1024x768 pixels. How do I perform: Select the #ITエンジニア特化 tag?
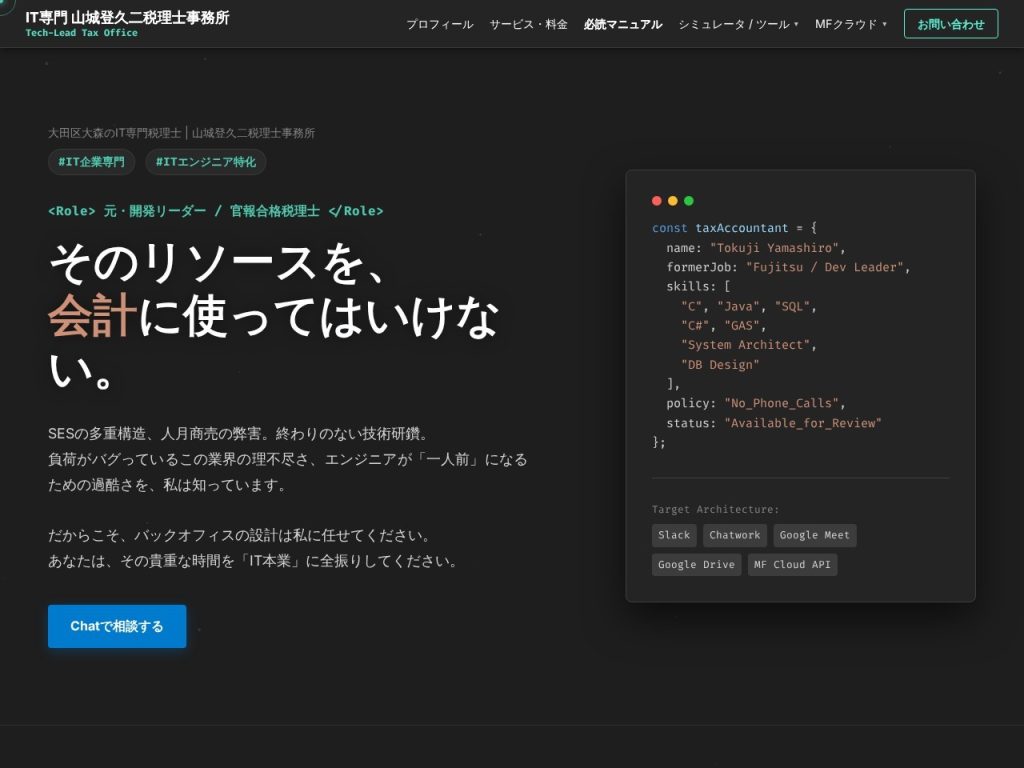[206, 162]
